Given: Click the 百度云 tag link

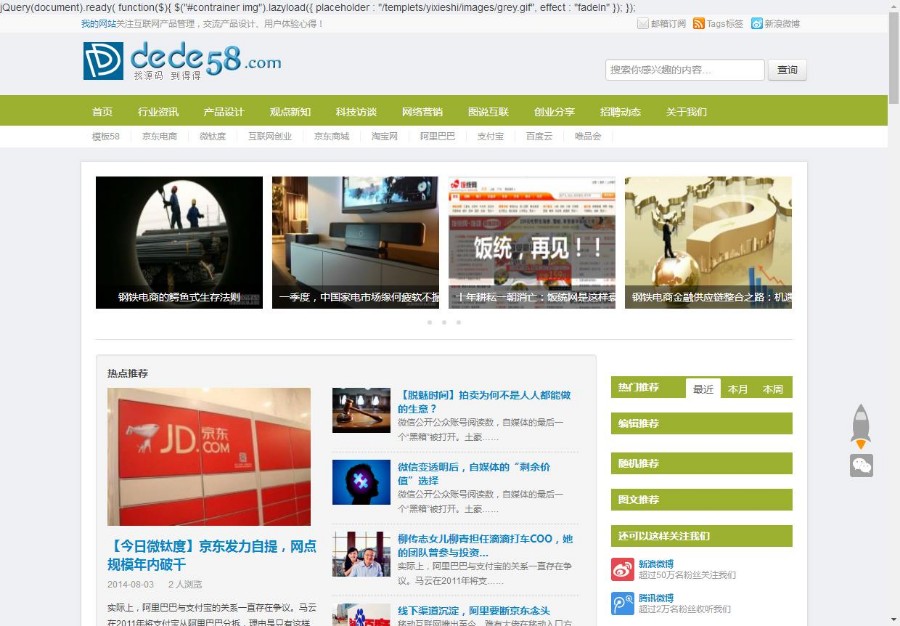Looking at the screenshot, I should pos(539,136).
